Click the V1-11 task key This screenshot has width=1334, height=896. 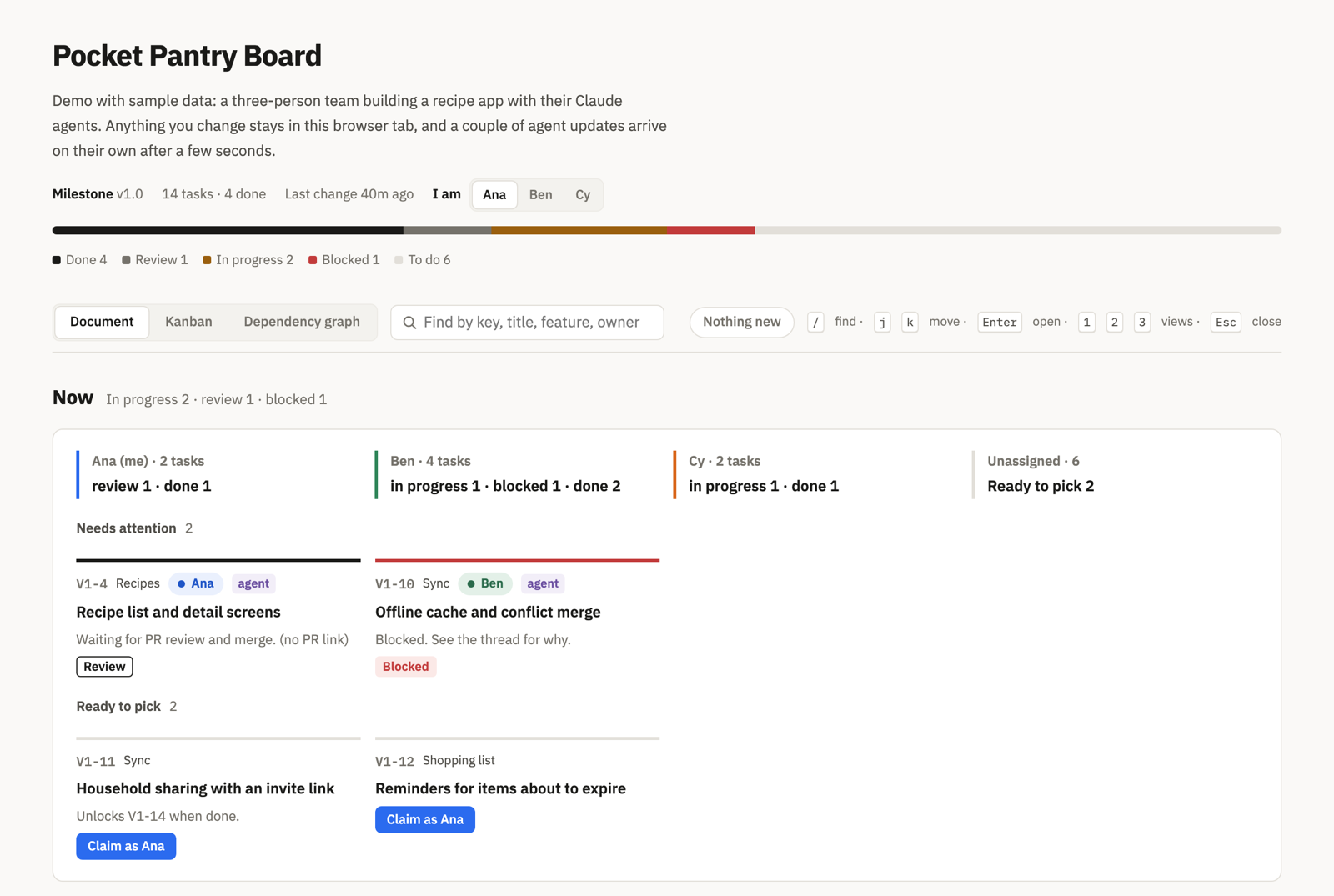coord(95,761)
